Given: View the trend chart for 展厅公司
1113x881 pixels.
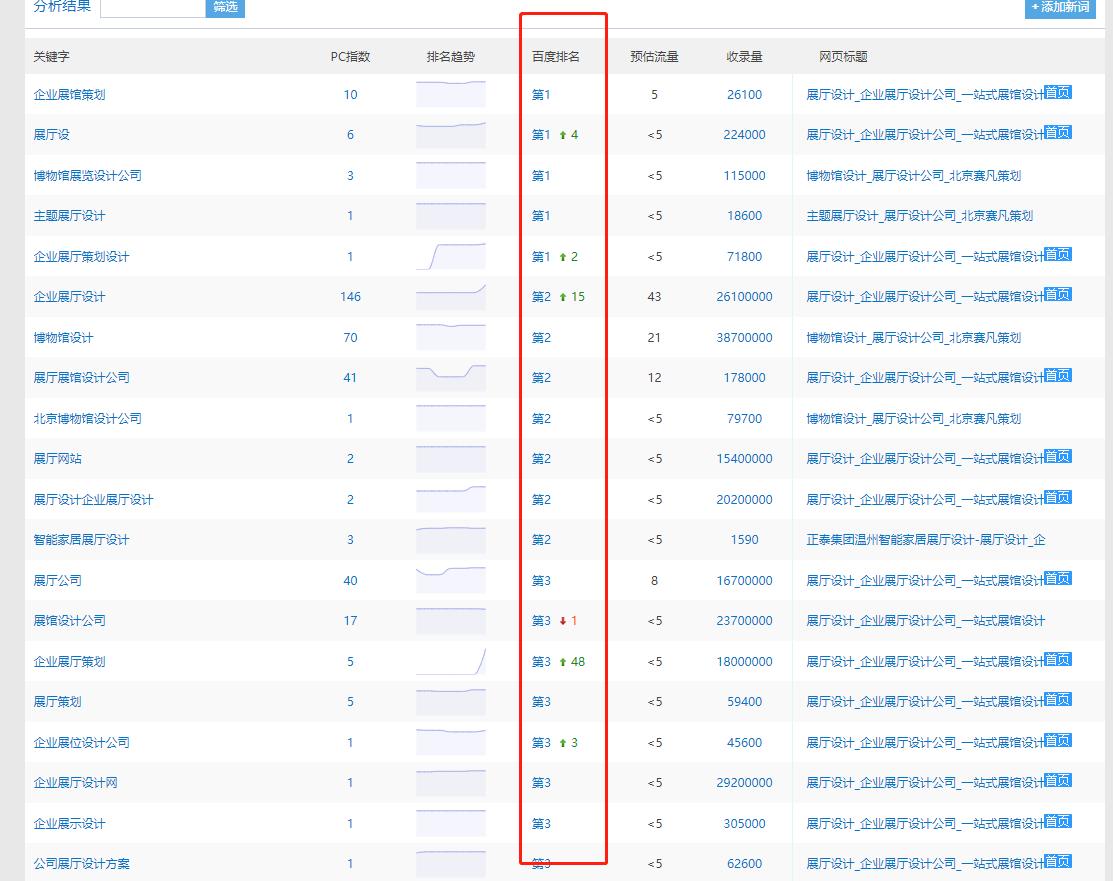Looking at the screenshot, I should point(451,580).
